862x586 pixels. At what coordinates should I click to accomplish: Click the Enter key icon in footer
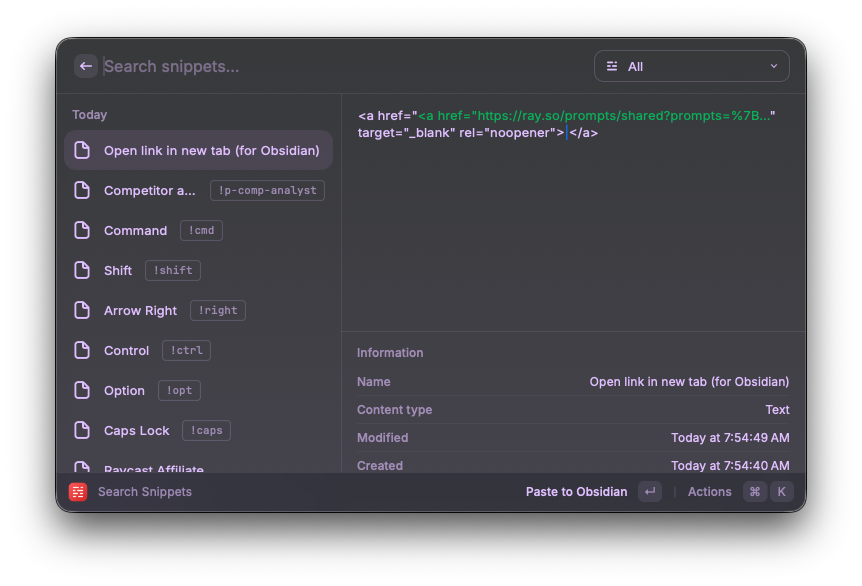coord(650,492)
